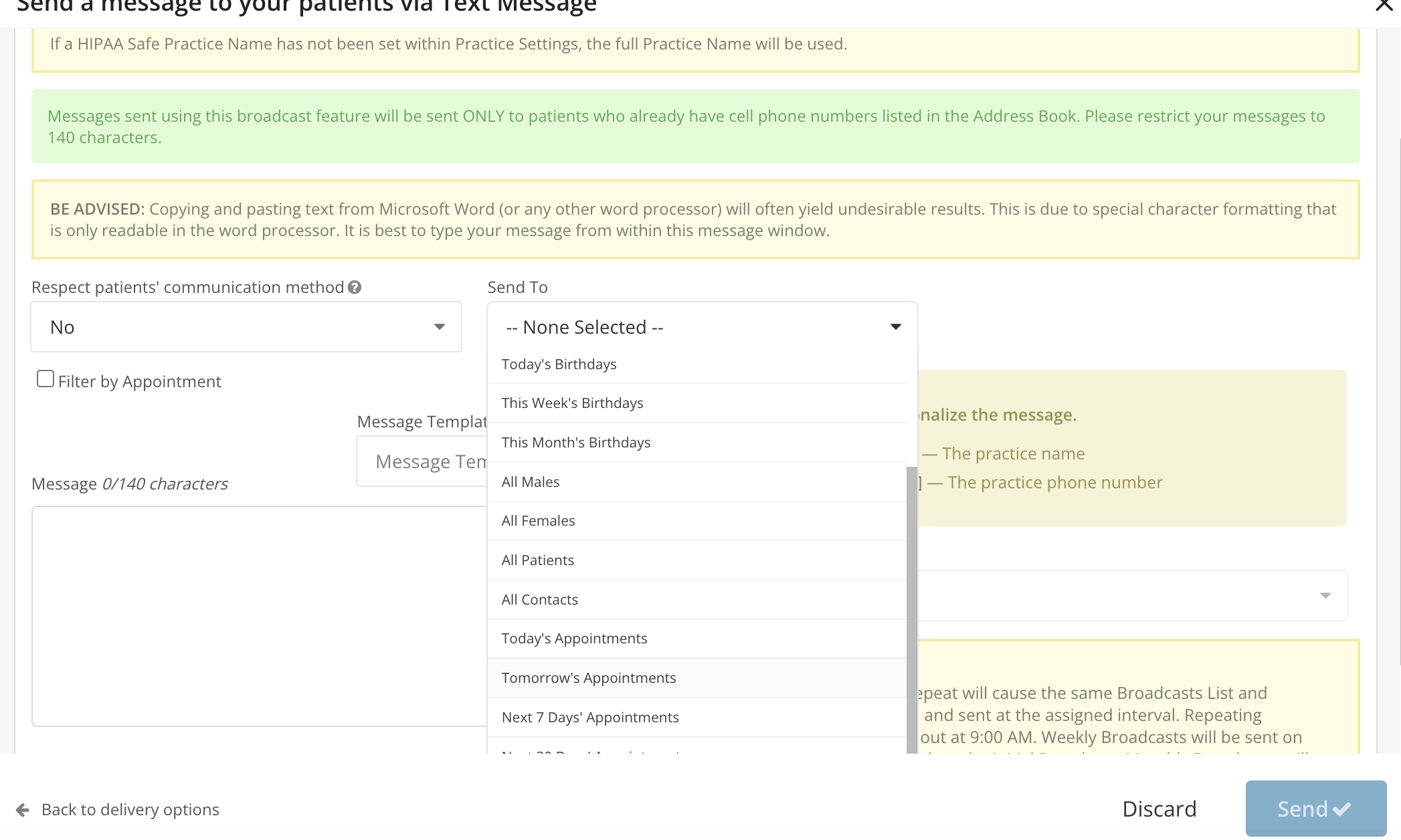This screenshot has width=1401, height=840.
Task: Select All Males recipient group
Action: click(x=531, y=482)
